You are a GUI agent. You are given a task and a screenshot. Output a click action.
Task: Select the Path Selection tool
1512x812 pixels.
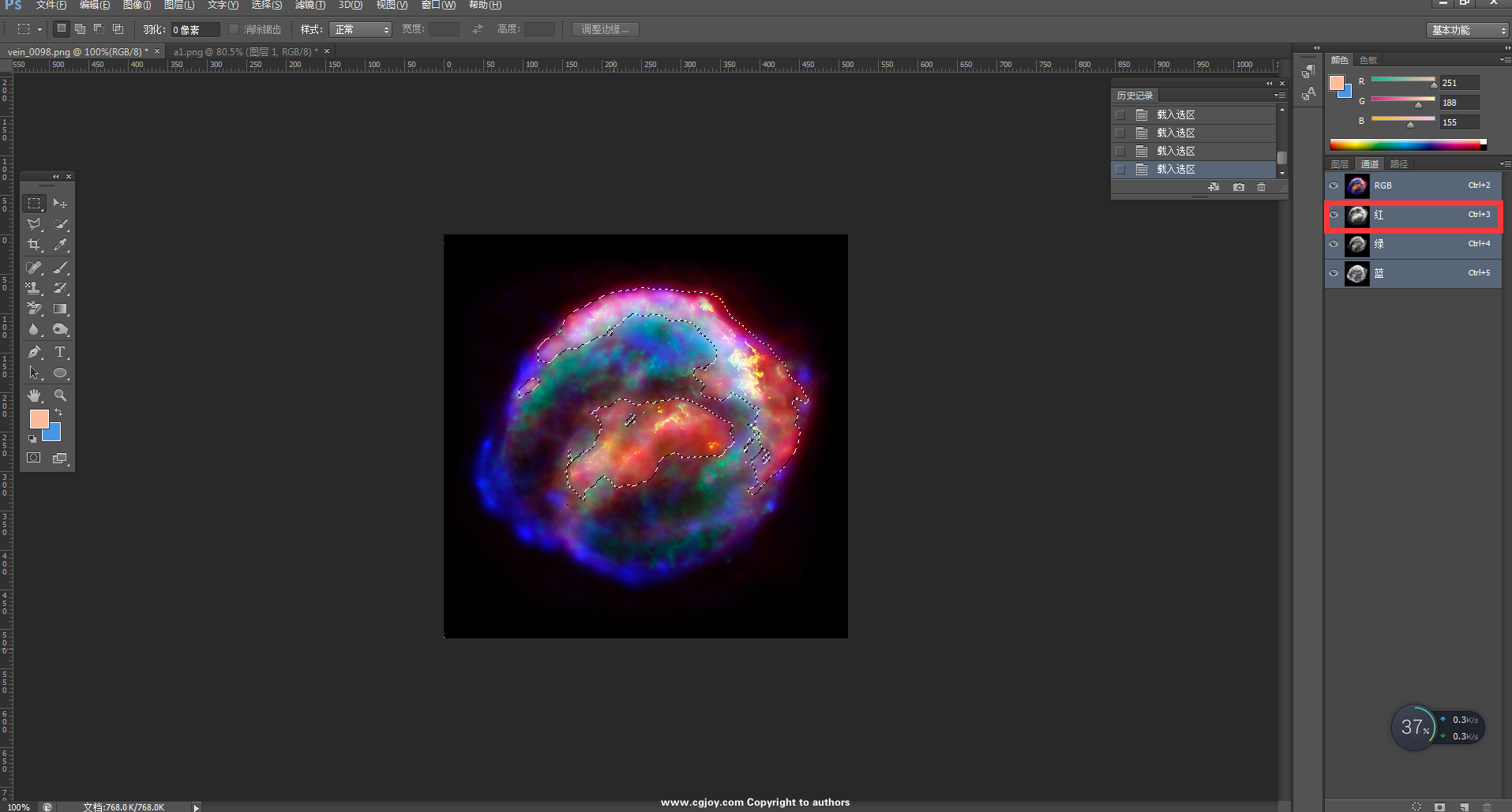[x=34, y=372]
